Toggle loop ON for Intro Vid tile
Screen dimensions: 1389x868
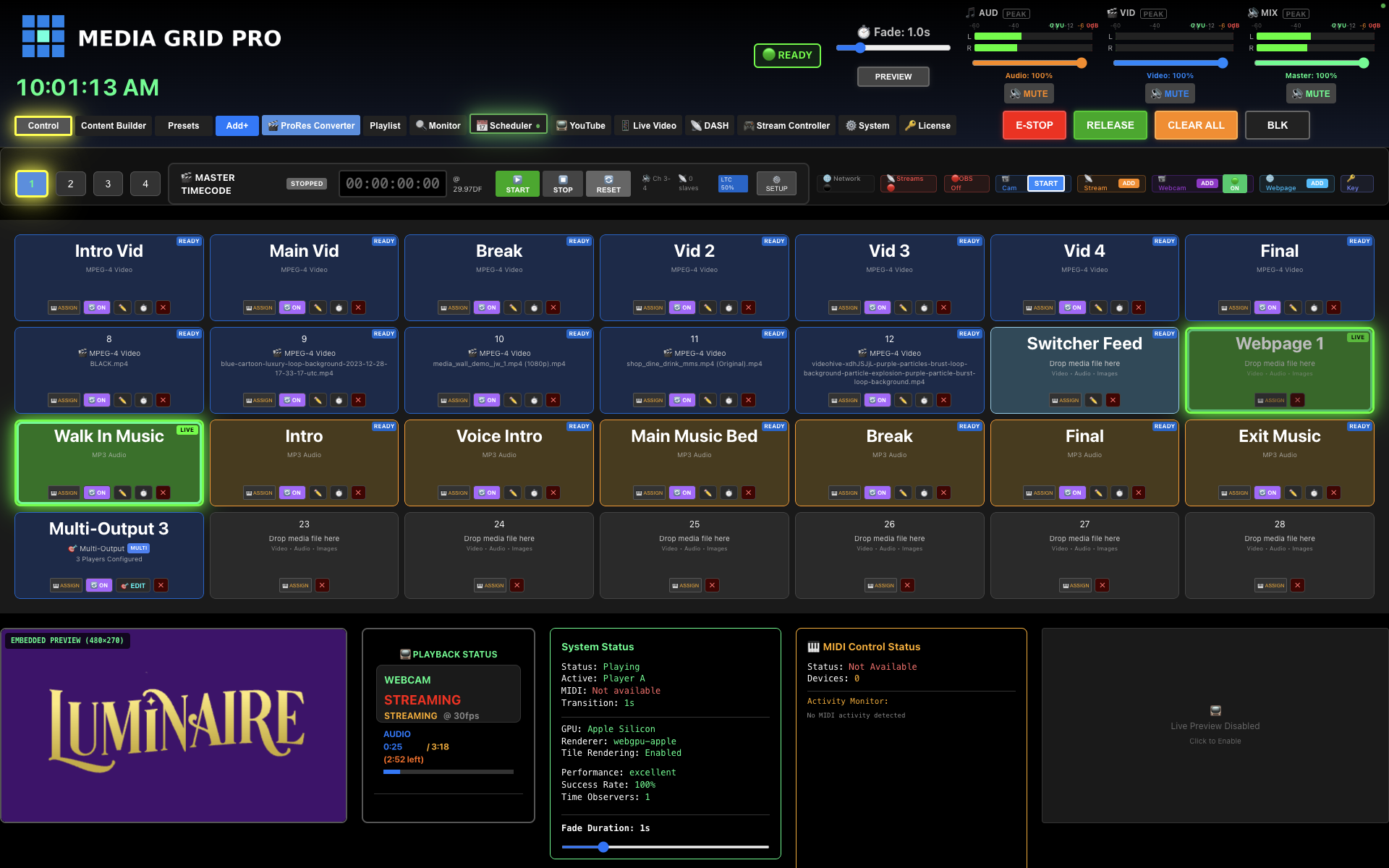click(97, 307)
